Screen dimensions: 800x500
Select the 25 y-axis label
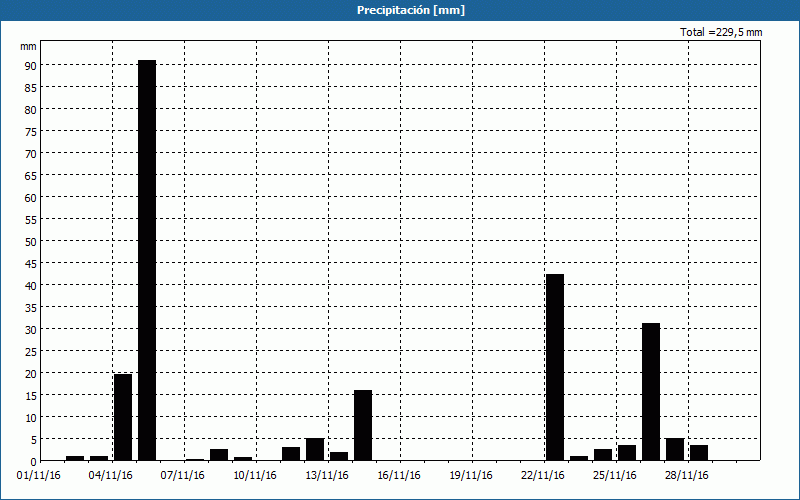(x=31, y=352)
